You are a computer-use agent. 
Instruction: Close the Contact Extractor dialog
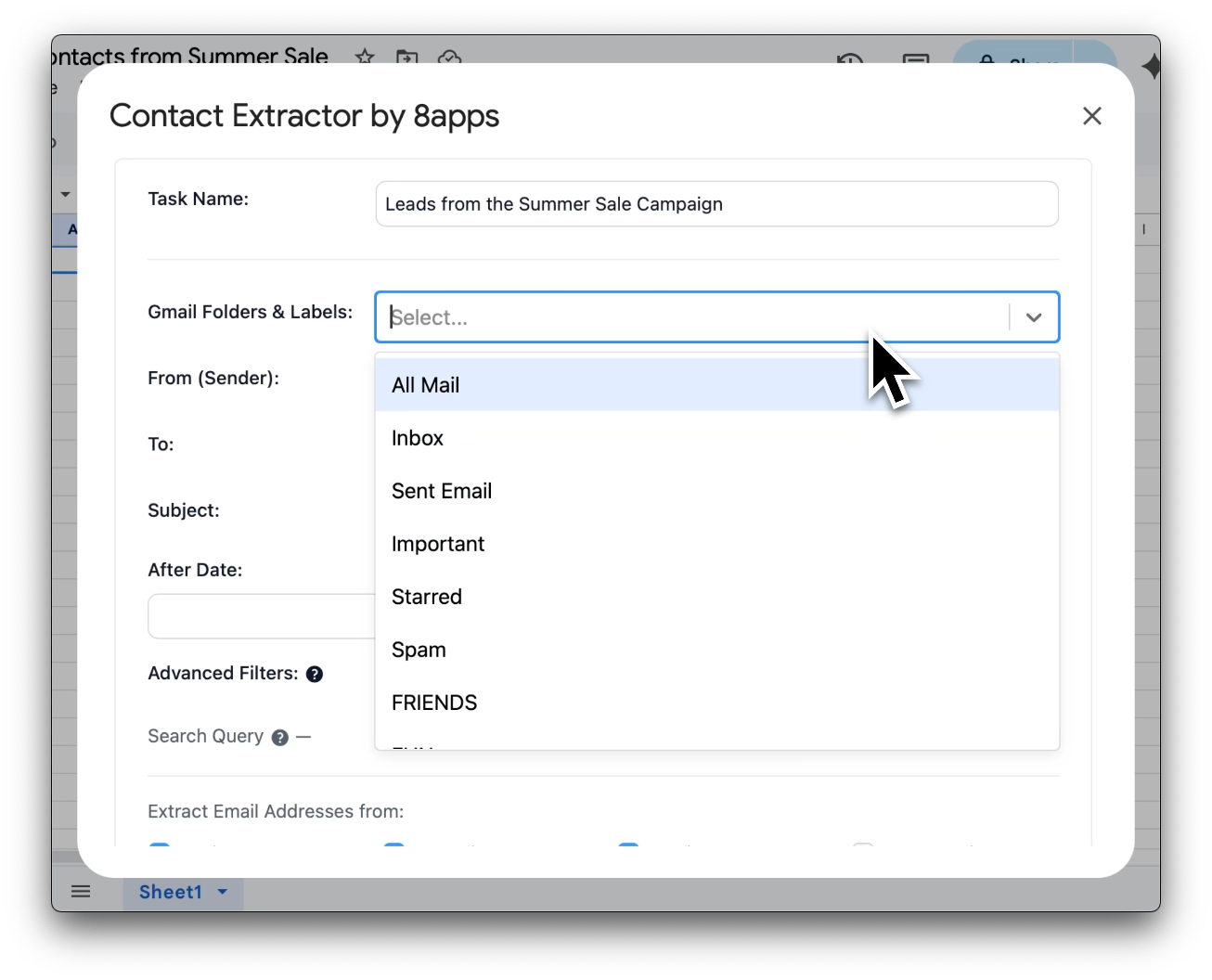click(x=1091, y=116)
